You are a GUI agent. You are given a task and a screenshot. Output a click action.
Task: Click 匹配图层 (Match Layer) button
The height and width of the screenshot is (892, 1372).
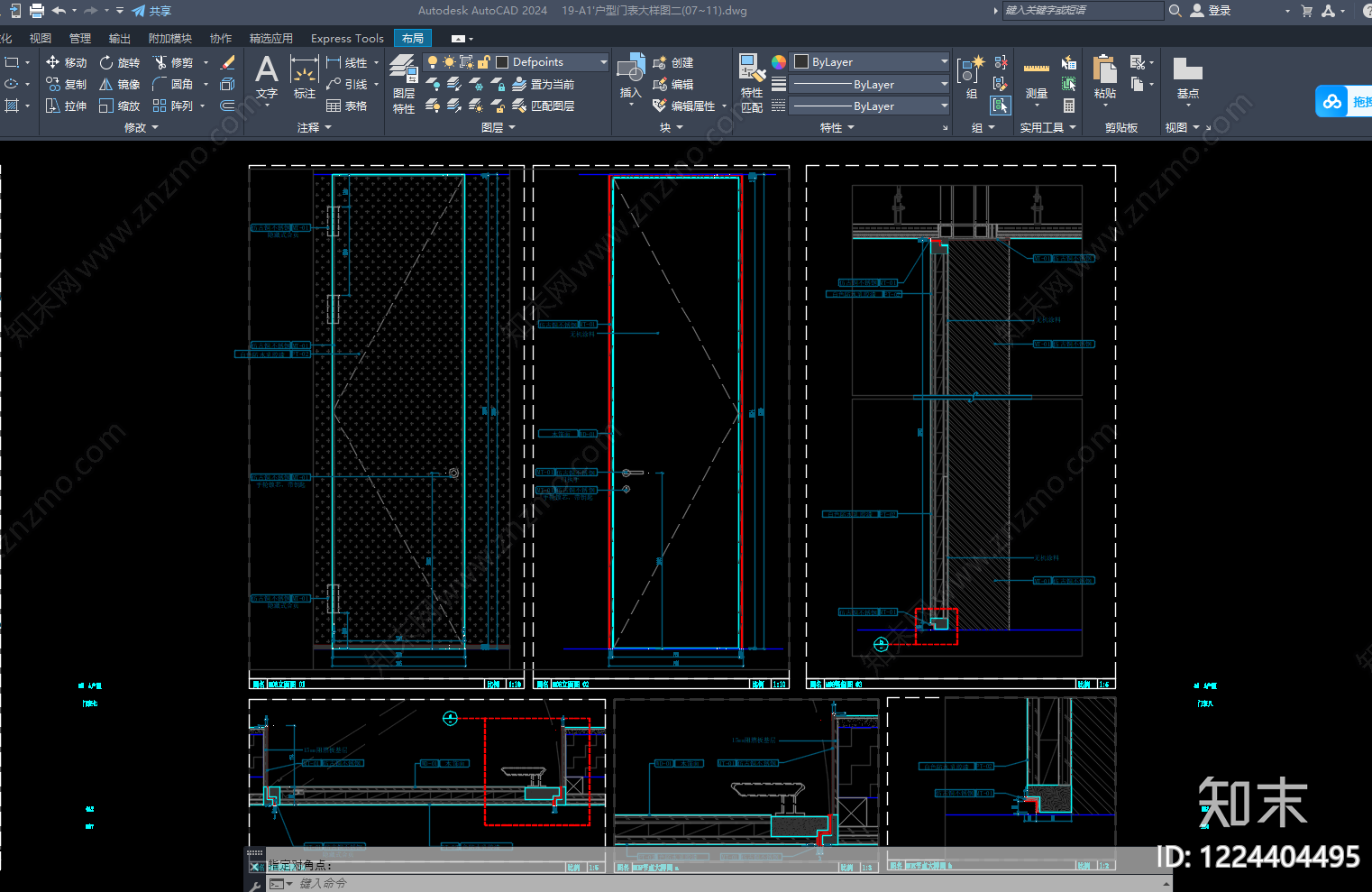[544, 106]
